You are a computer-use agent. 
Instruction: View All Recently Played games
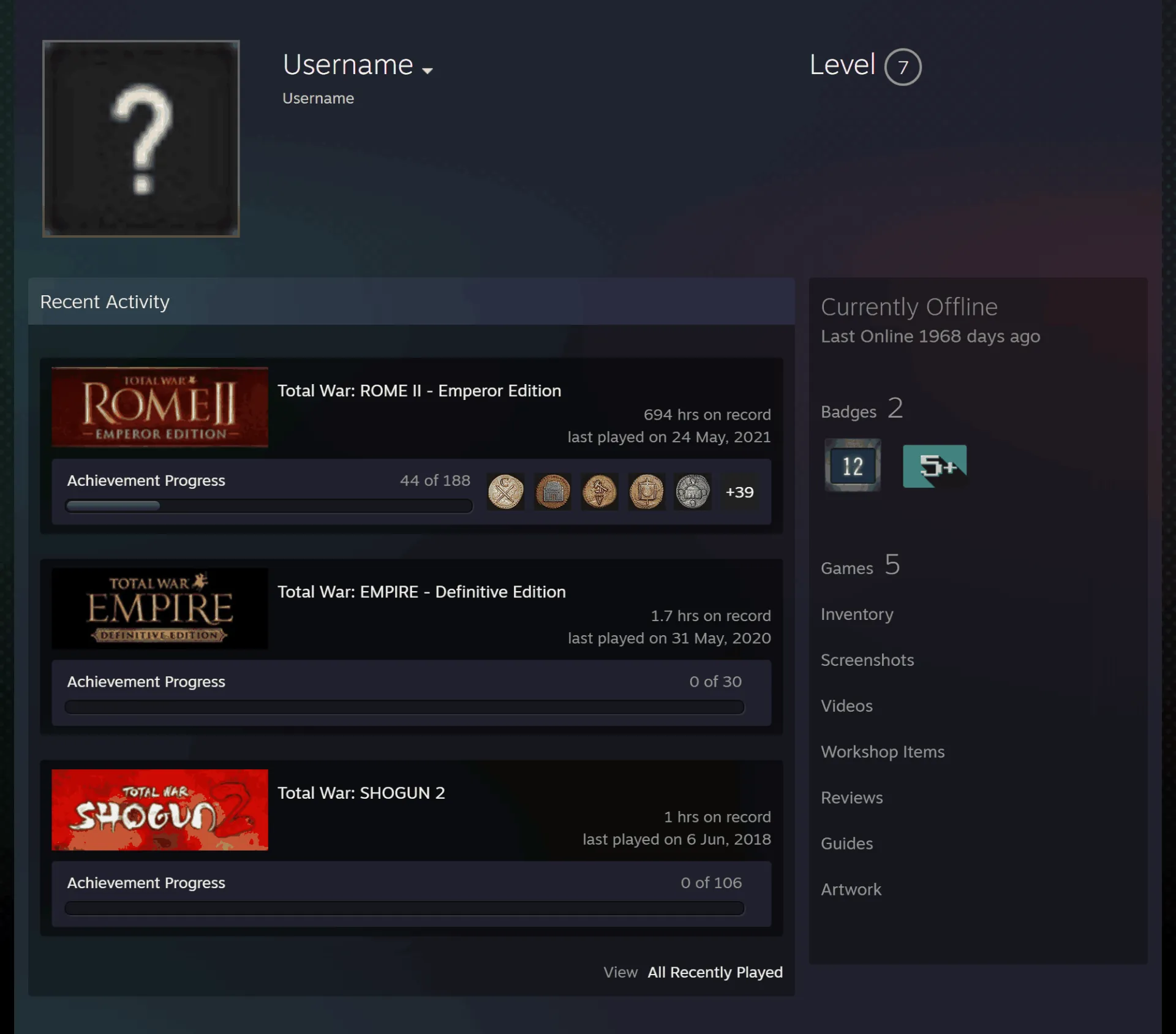(715, 972)
